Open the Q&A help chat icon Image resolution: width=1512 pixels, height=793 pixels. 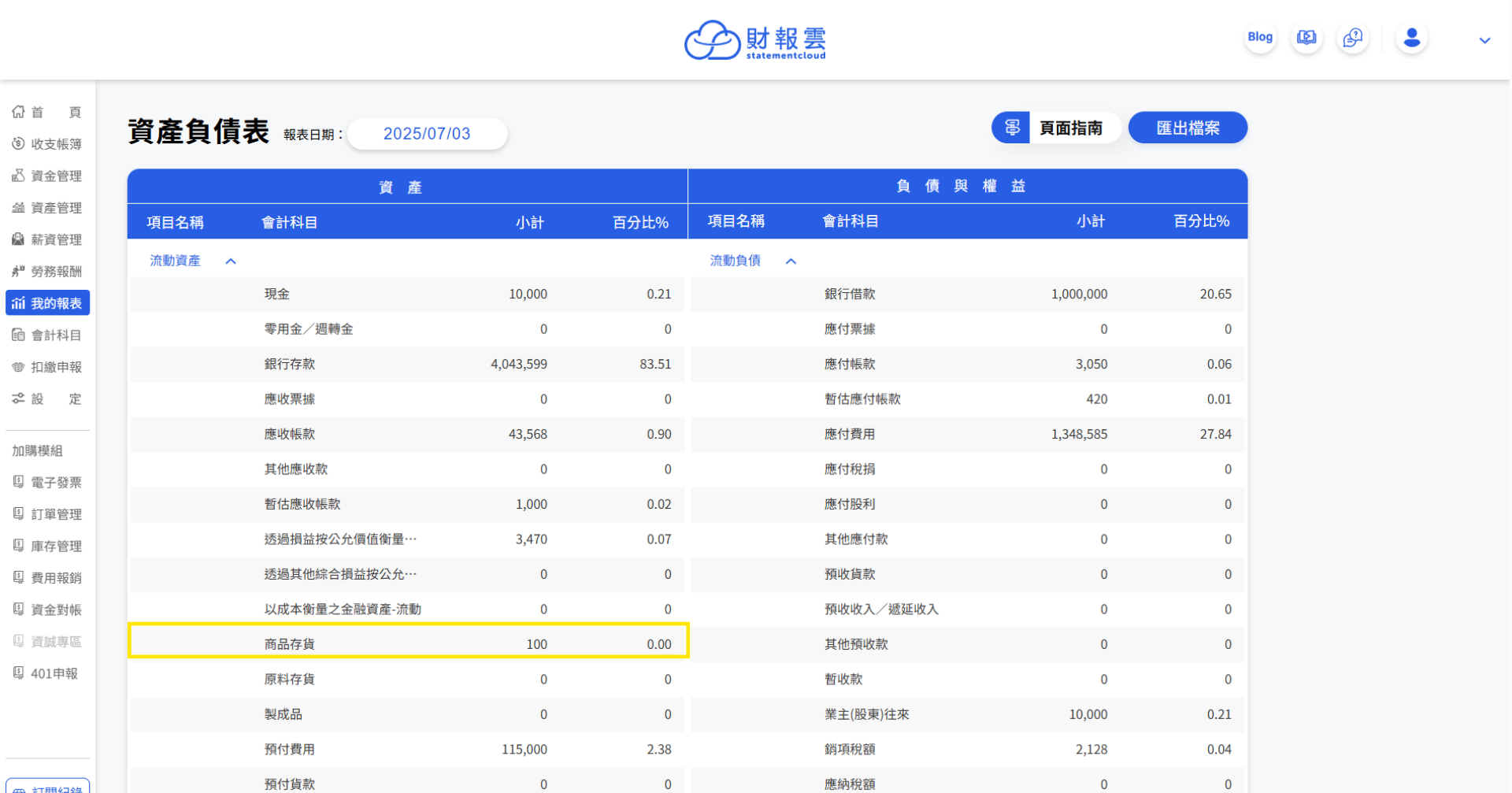tap(1354, 37)
